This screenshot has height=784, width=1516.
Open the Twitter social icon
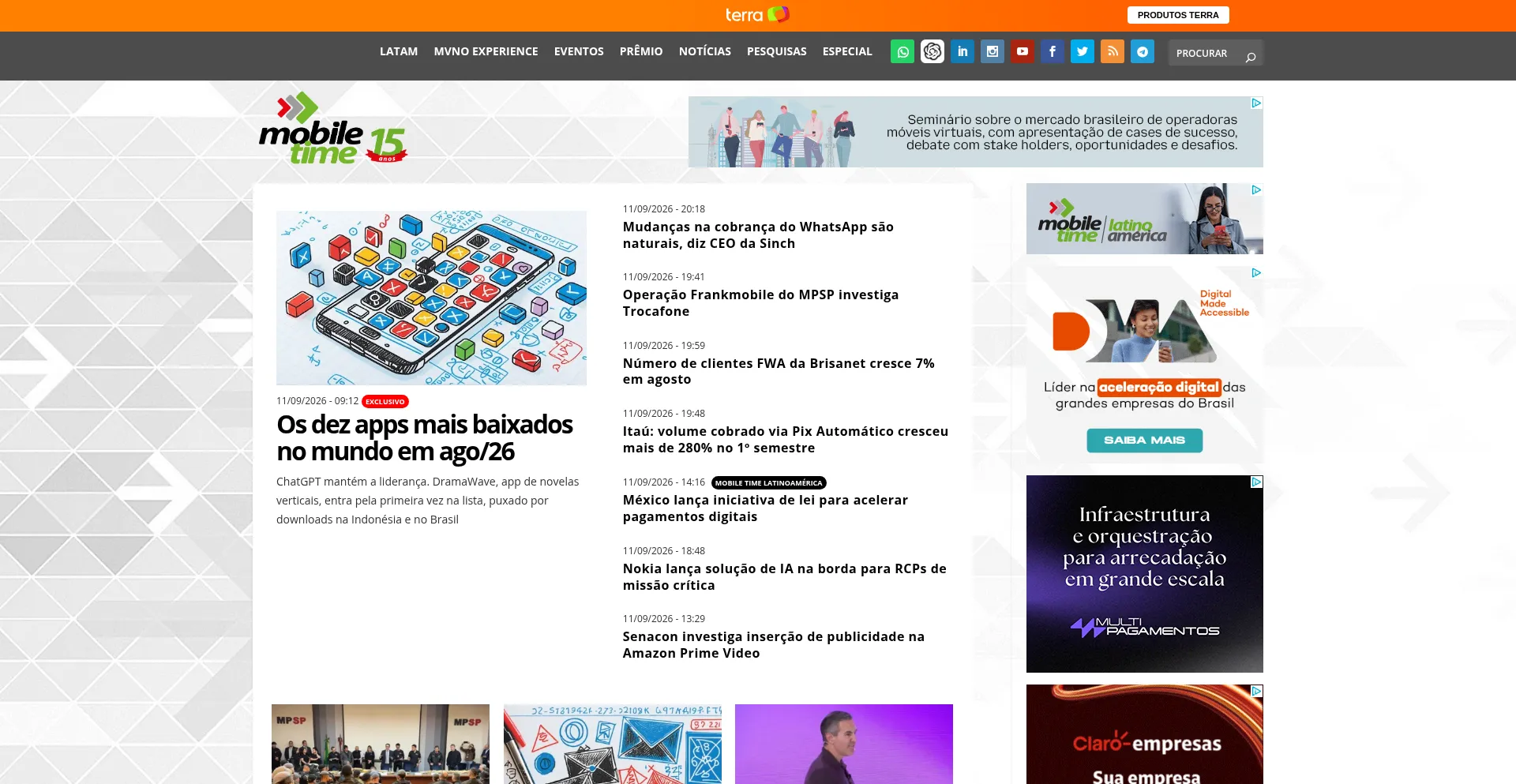(x=1083, y=52)
